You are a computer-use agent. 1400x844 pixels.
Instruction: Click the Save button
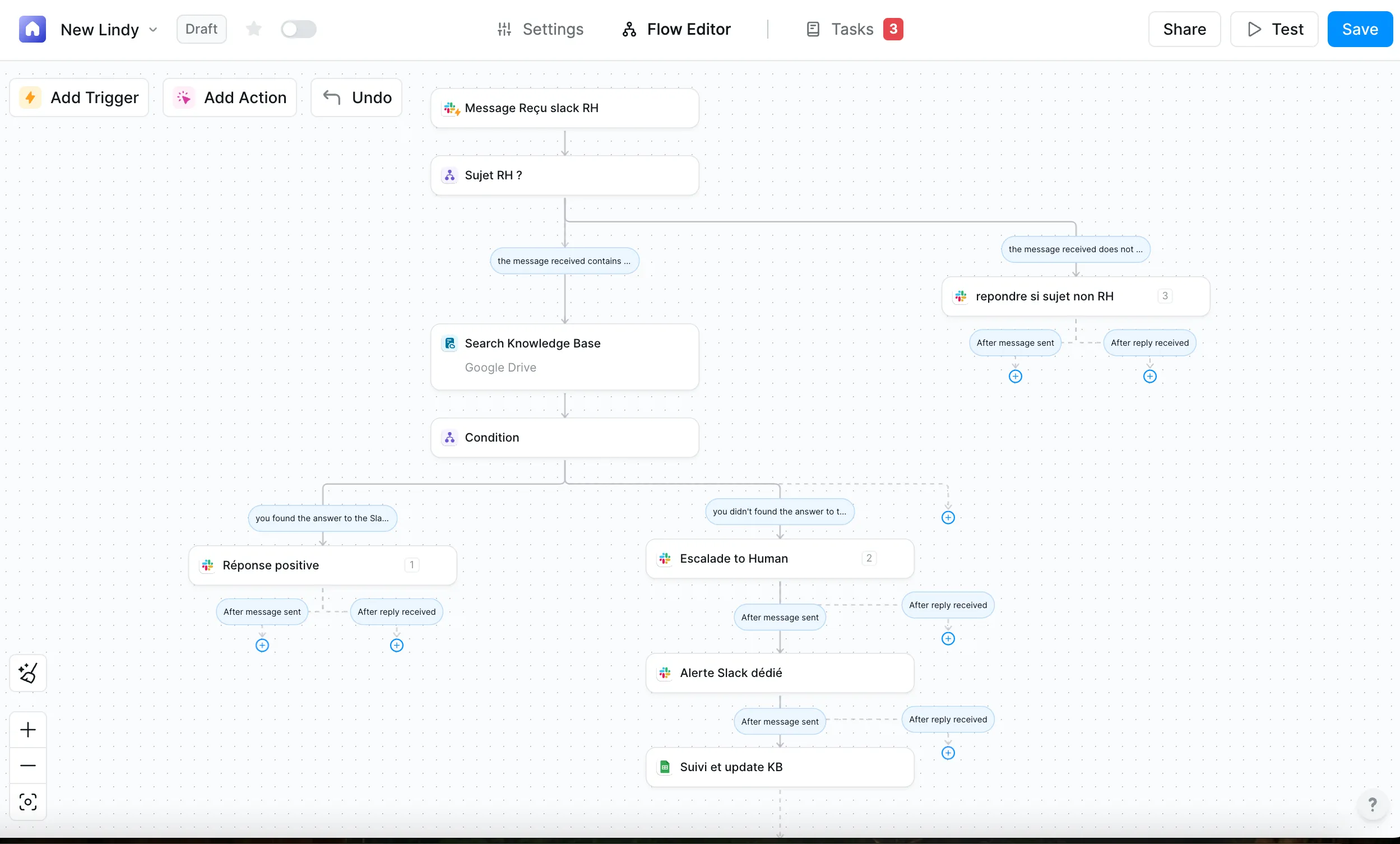1359,29
